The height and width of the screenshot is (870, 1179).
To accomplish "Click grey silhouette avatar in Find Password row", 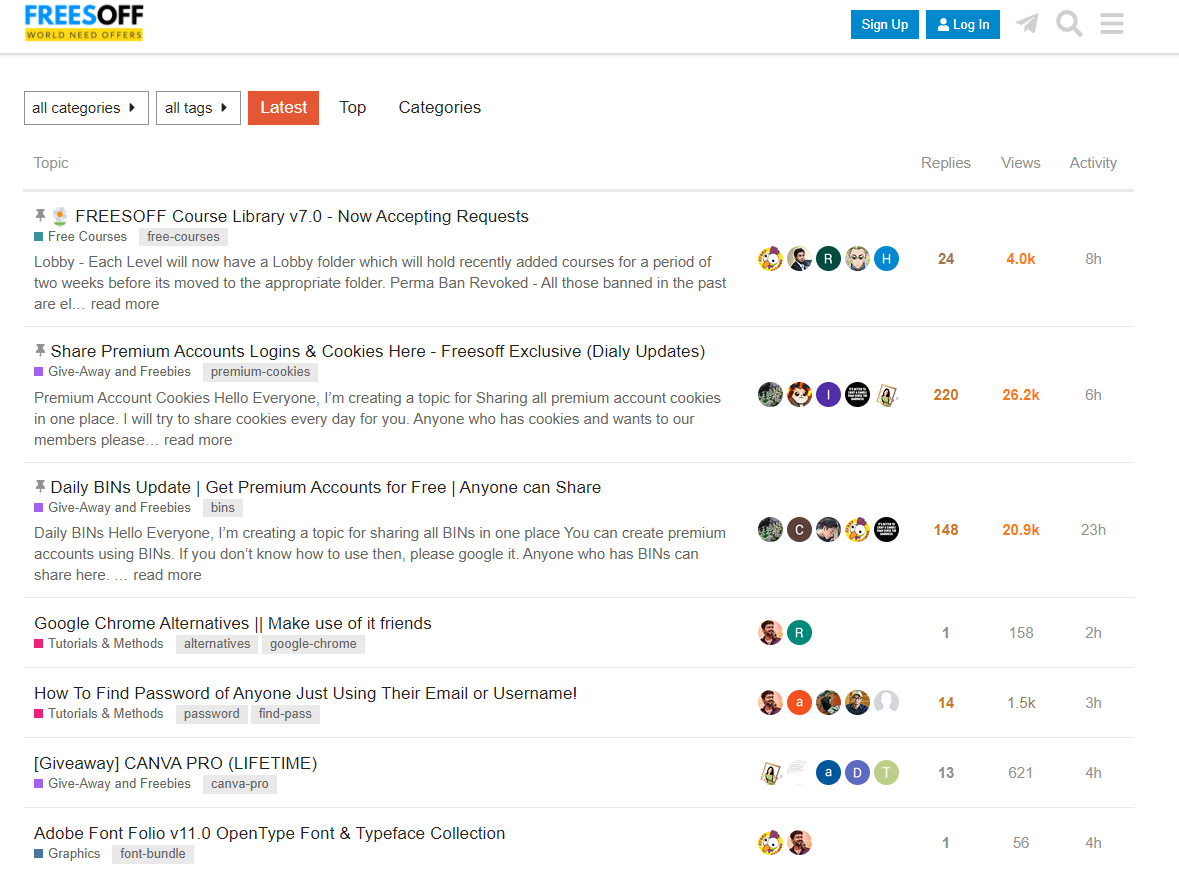I will (x=886, y=703).
